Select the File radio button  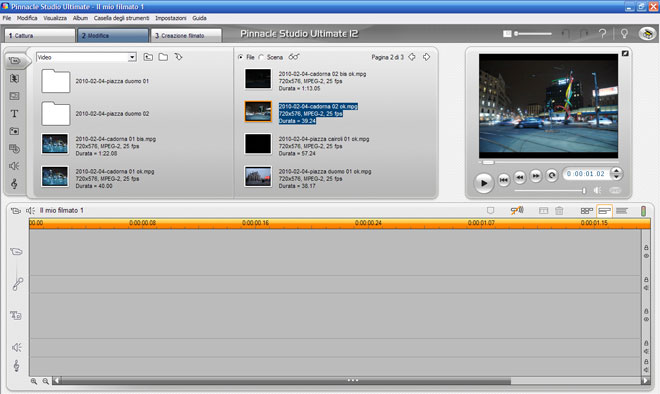point(240,57)
